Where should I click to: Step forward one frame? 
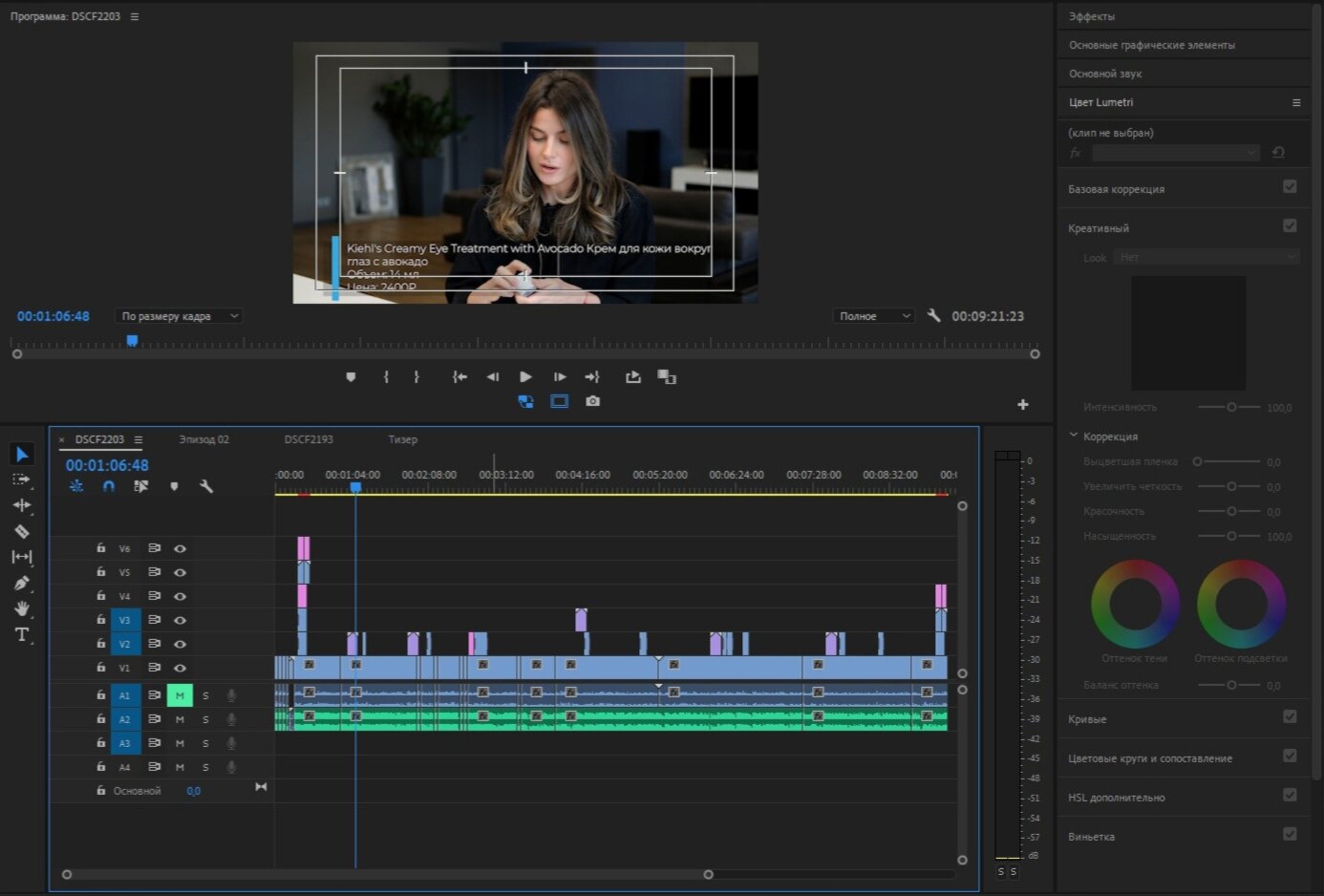[560, 377]
